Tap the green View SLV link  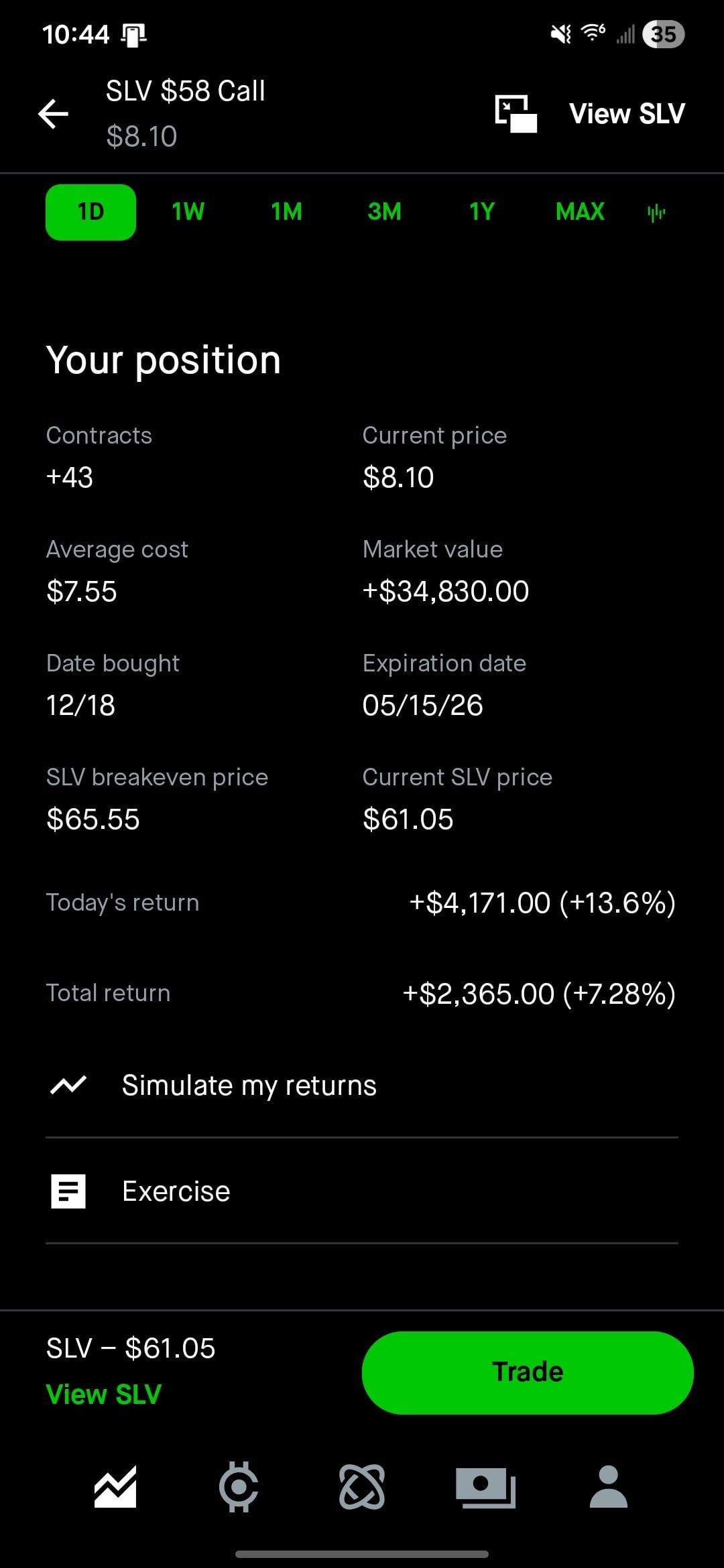(x=104, y=1394)
